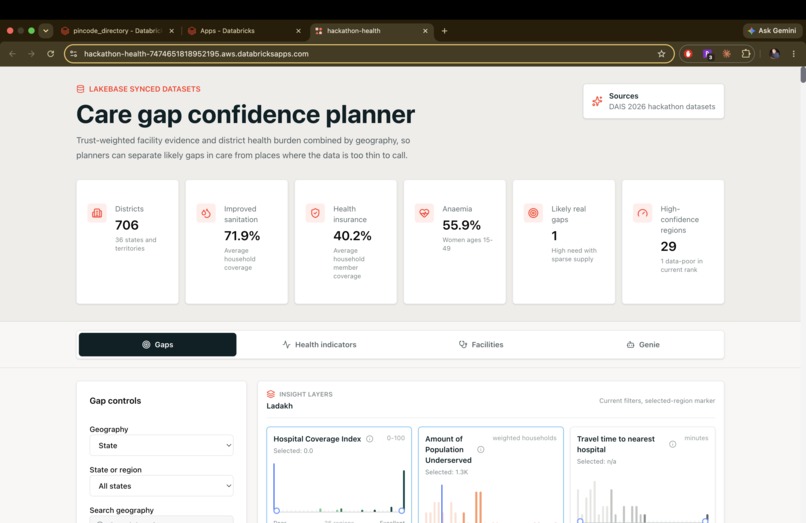
Task: Select the Gaps tab
Action: click(157, 345)
